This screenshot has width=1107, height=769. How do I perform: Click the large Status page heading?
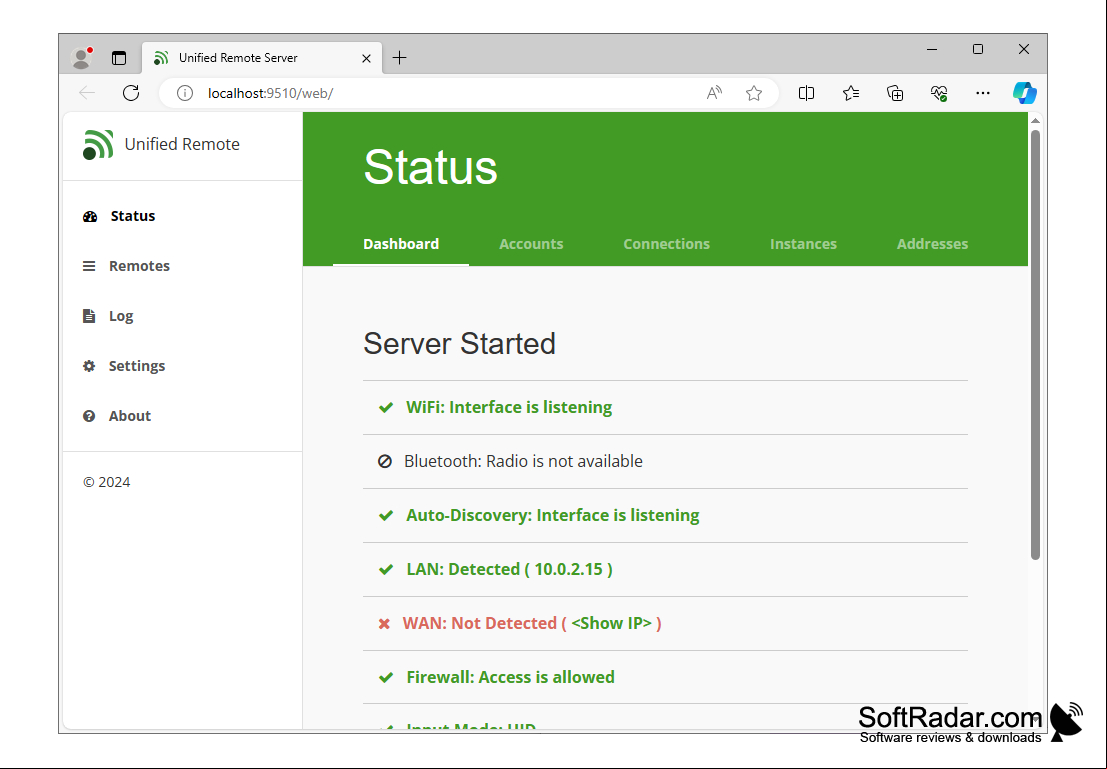[430, 167]
